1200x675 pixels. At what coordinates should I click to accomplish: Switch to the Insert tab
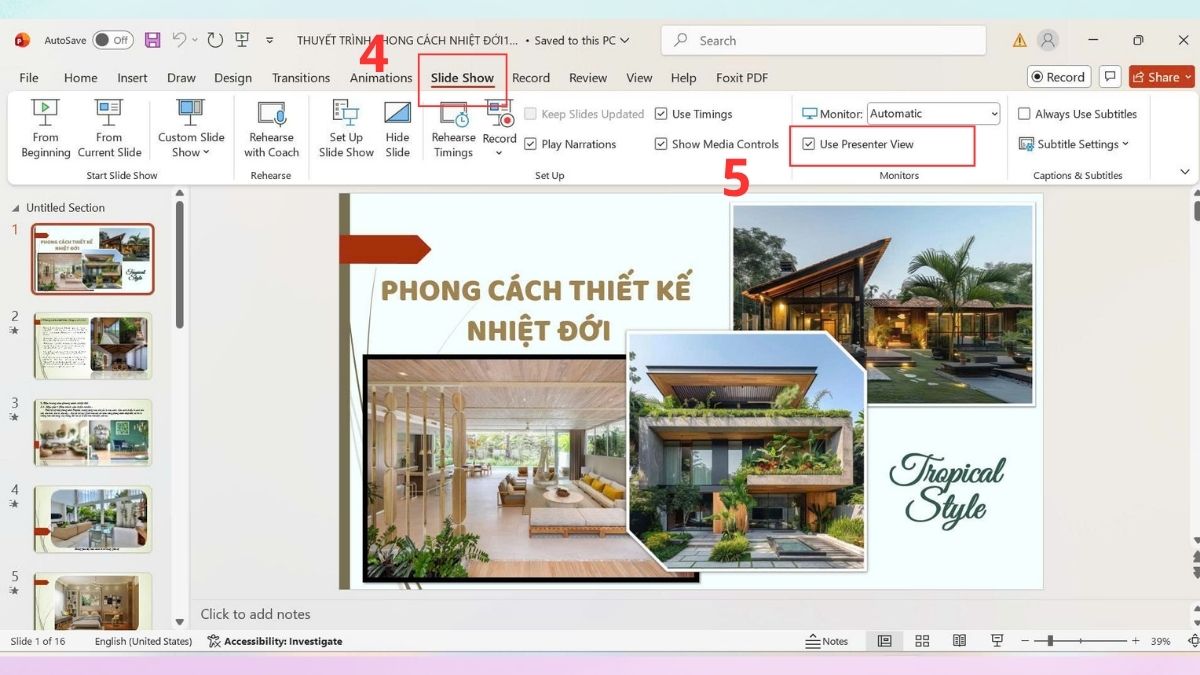(132, 77)
